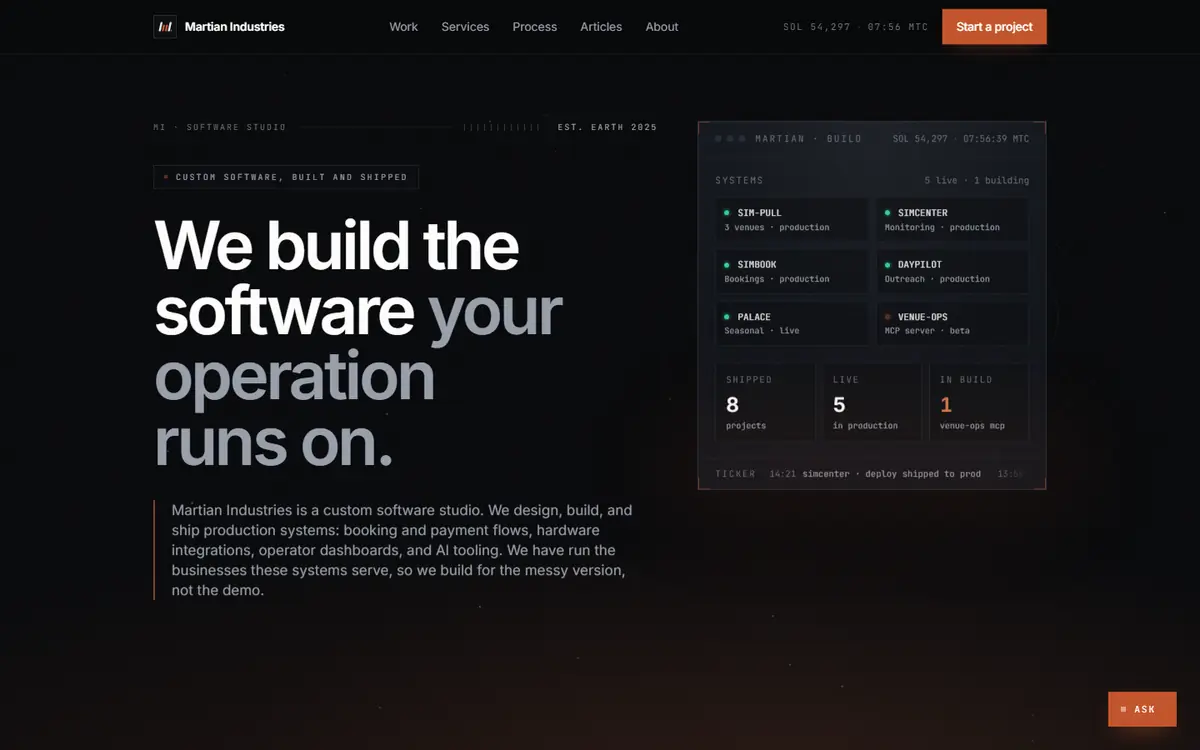The height and width of the screenshot is (750, 1200).
Task: Open the About nav link
Action: coord(662,27)
